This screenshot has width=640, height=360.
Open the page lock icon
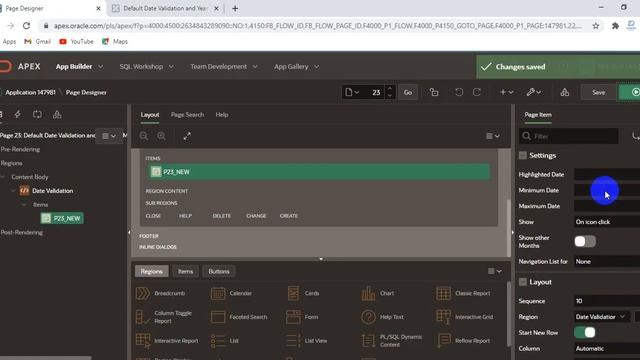click(434, 92)
